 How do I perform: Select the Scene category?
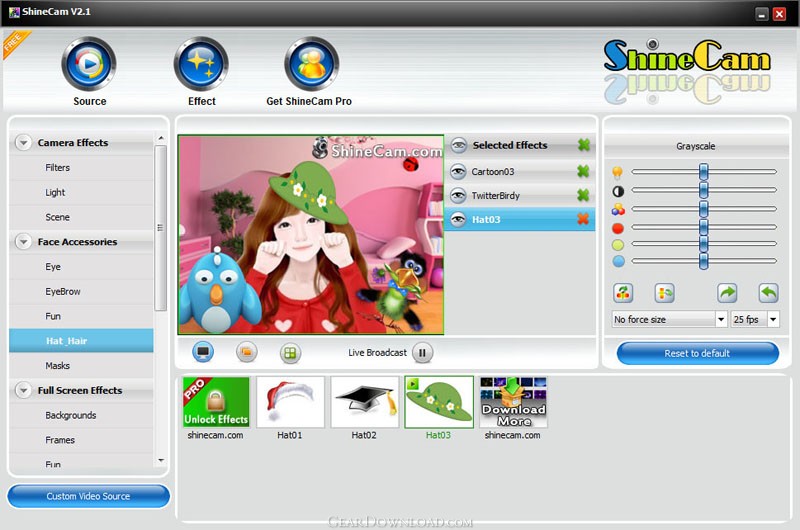(x=81, y=217)
